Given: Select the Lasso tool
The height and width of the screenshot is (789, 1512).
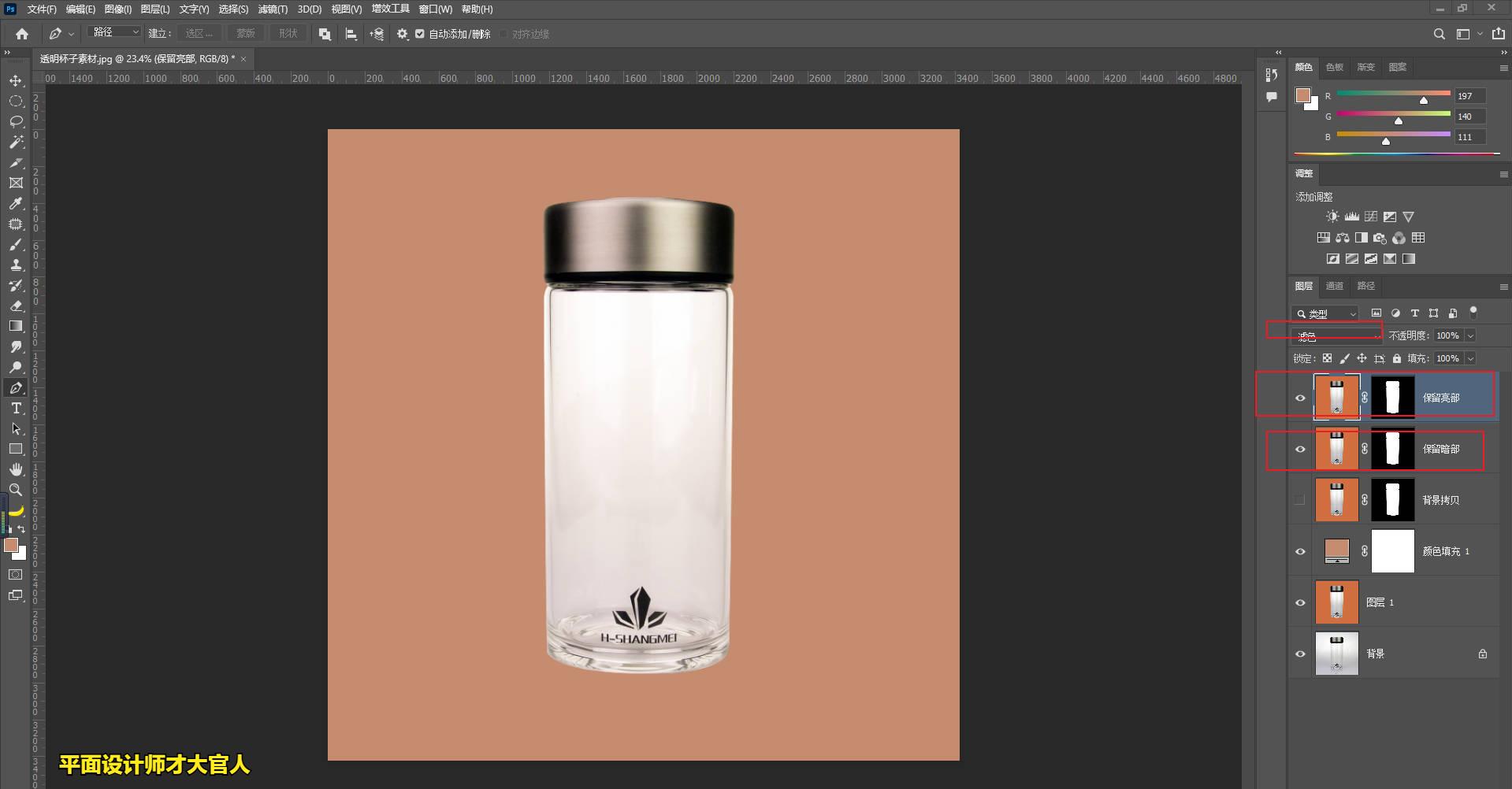Looking at the screenshot, I should (x=16, y=121).
